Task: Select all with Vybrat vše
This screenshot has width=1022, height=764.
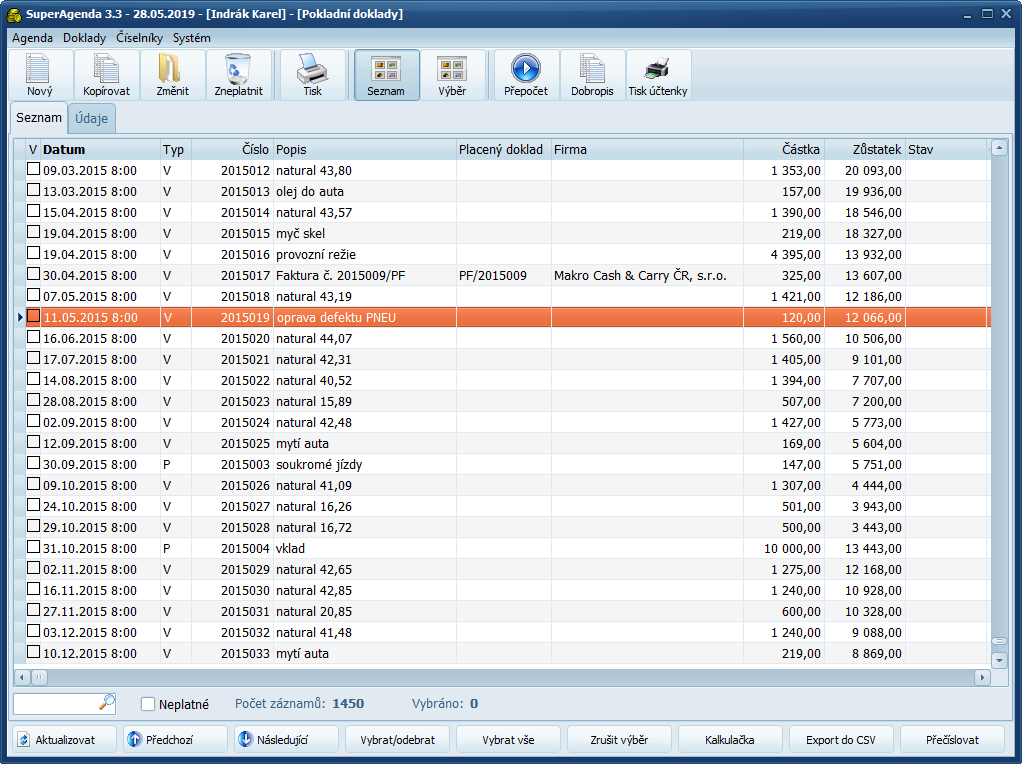Action: tap(508, 739)
